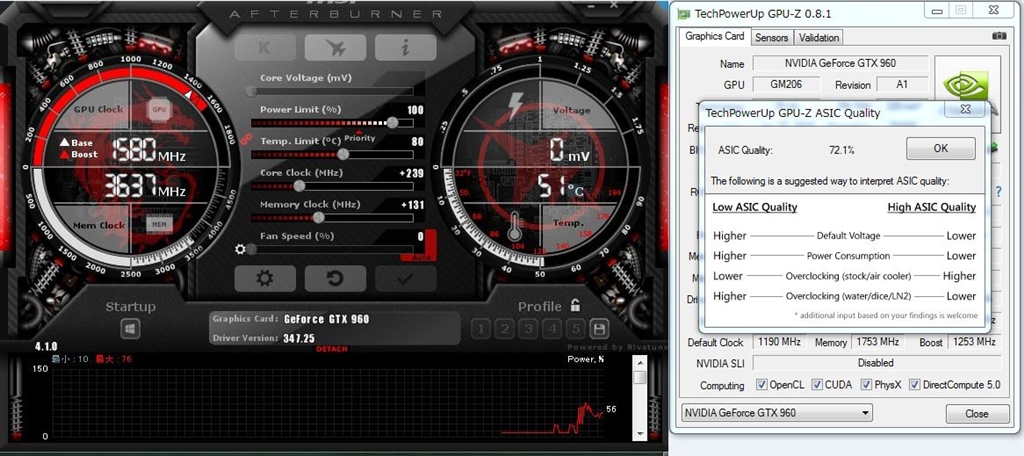Click the Driver Version 347.25 text

tap(299, 338)
